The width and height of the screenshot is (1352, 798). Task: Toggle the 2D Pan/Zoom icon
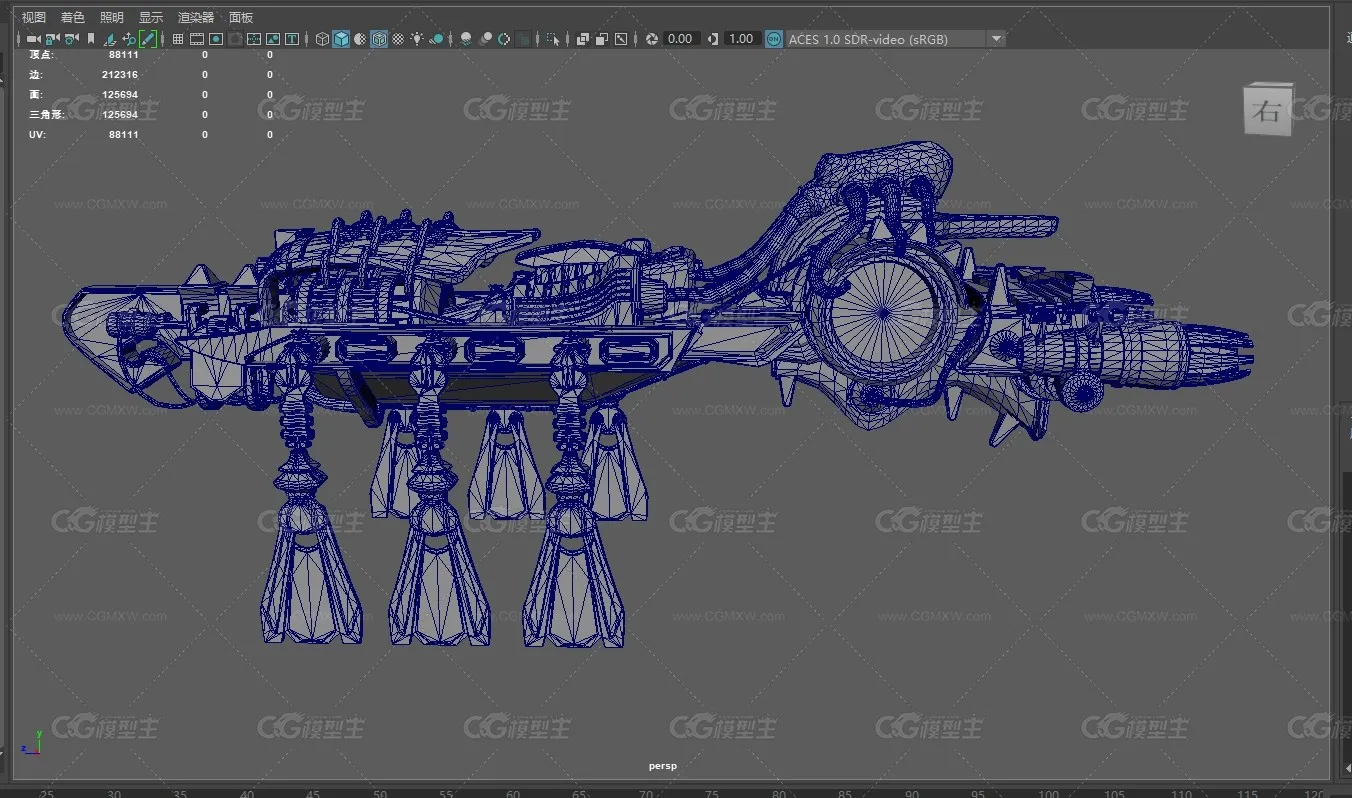click(129, 39)
